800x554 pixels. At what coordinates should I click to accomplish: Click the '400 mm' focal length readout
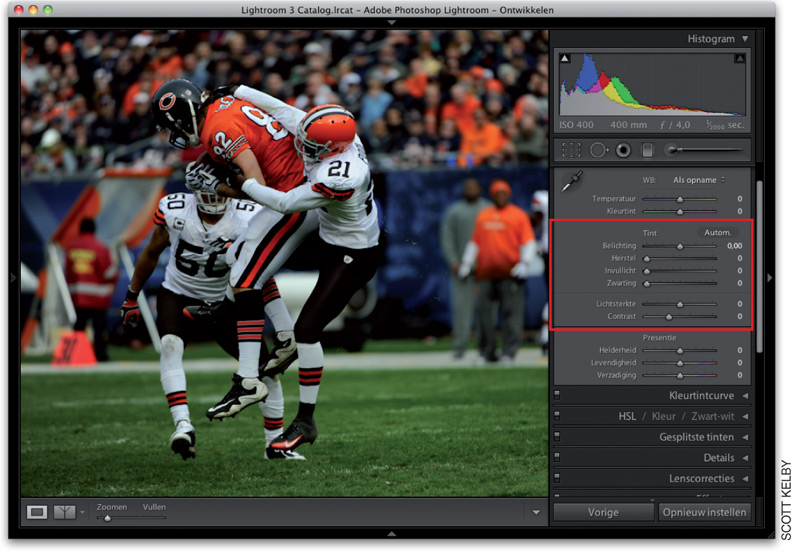(x=628, y=125)
